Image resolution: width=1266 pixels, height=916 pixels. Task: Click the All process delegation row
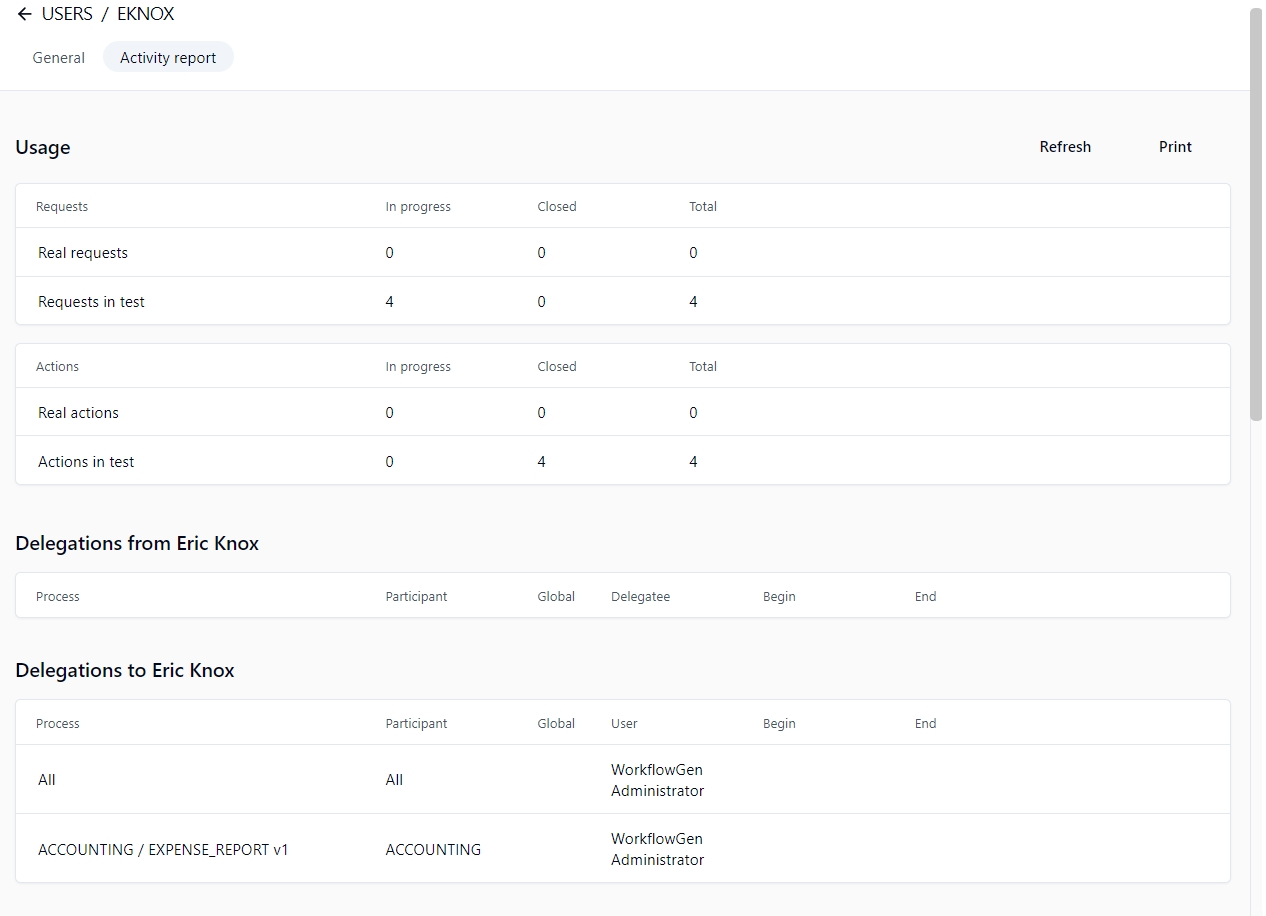[47, 780]
